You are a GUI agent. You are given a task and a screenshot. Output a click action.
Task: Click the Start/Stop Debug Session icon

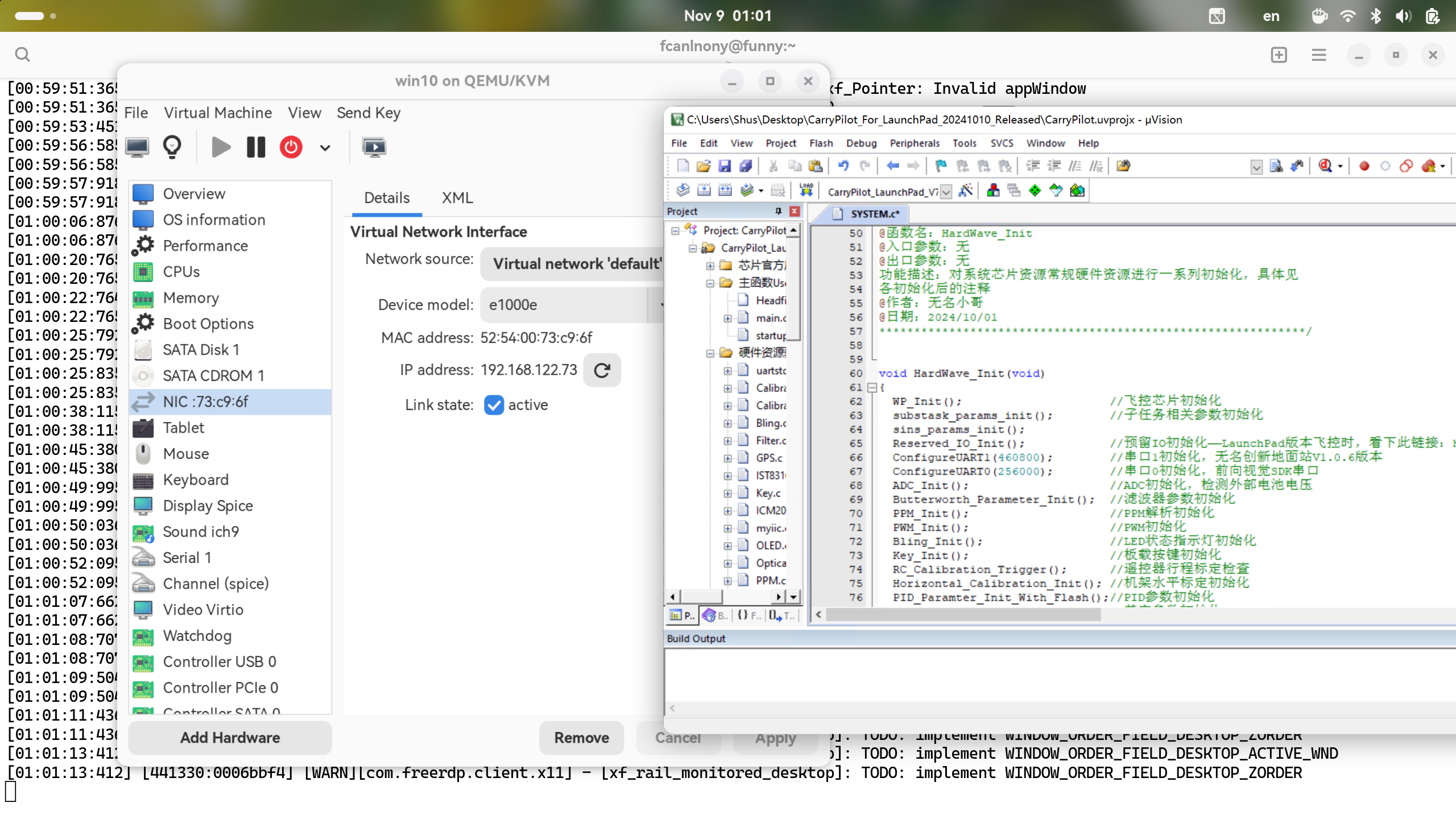(x=1325, y=166)
